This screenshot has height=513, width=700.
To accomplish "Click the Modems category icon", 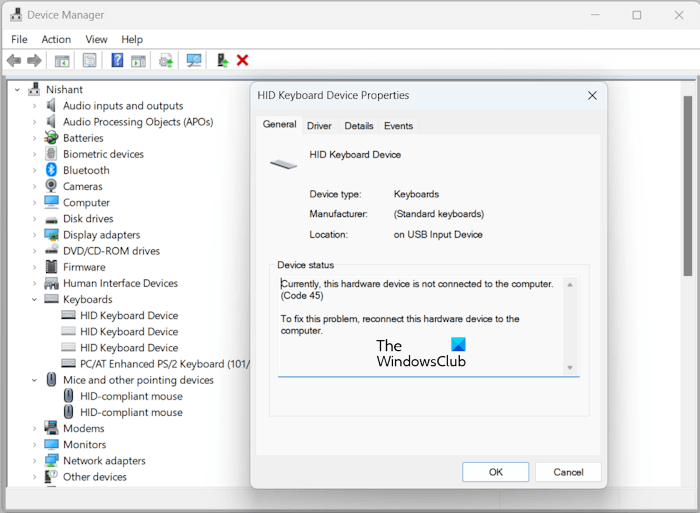I will click(x=51, y=428).
